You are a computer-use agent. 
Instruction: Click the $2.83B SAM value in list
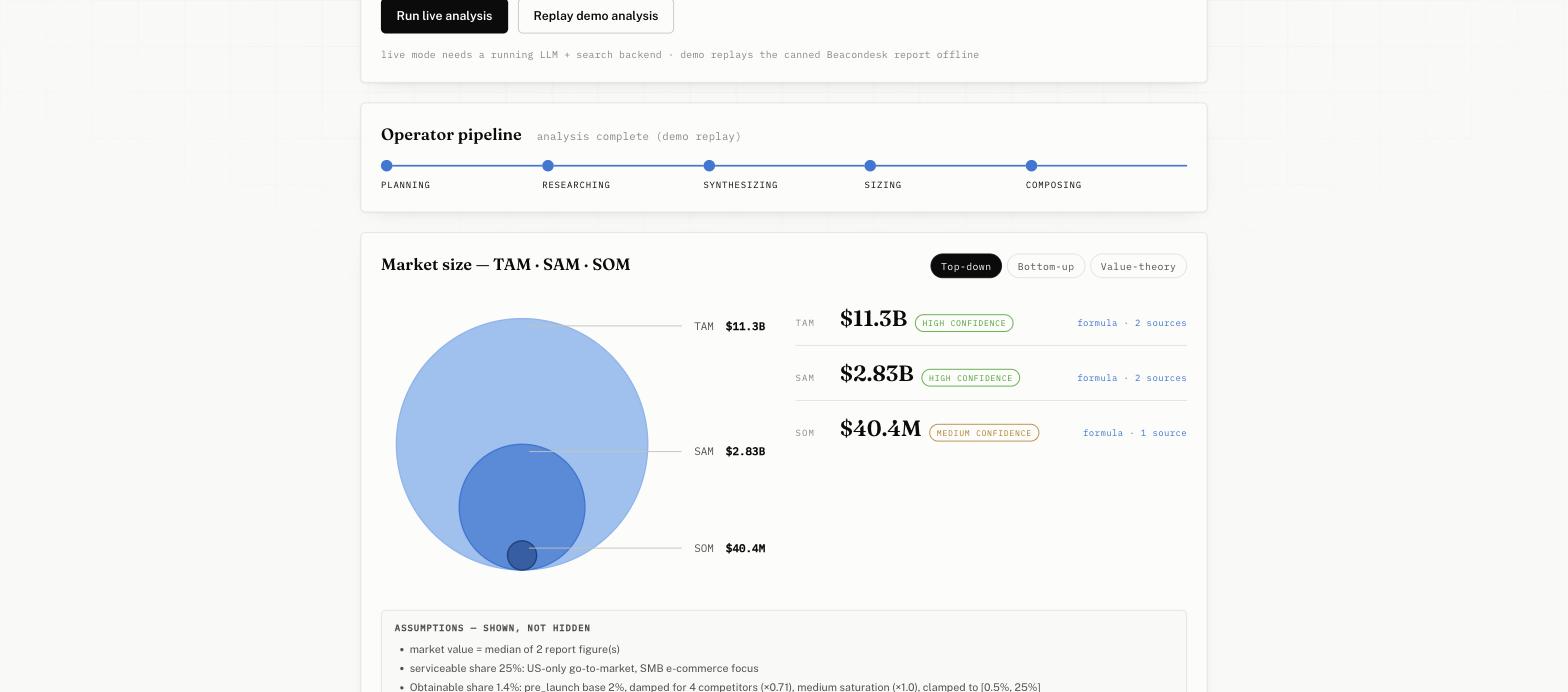(876, 374)
